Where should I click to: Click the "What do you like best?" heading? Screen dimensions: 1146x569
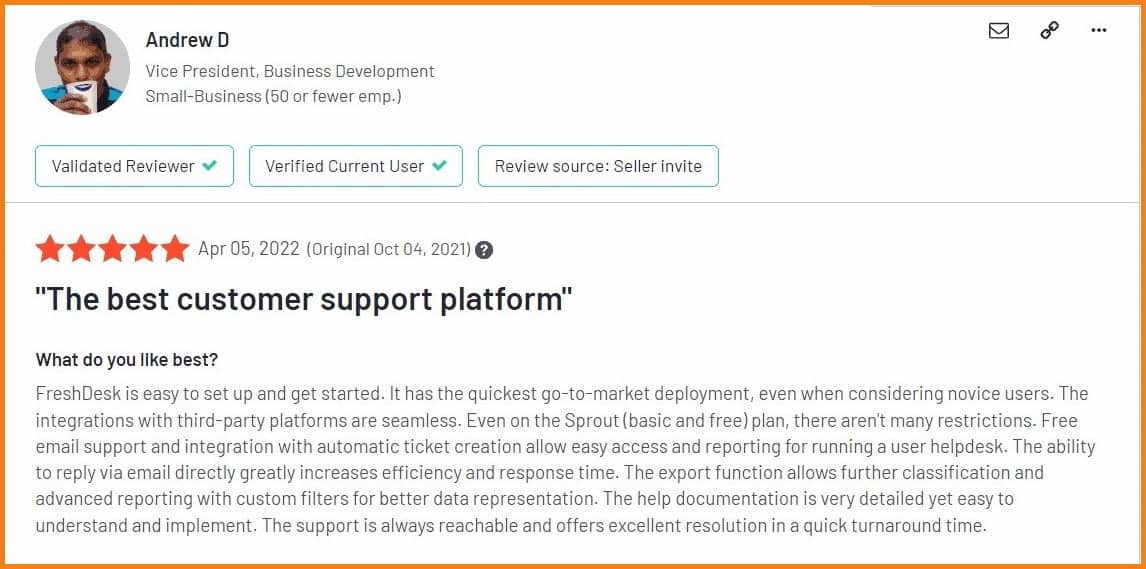pos(127,360)
